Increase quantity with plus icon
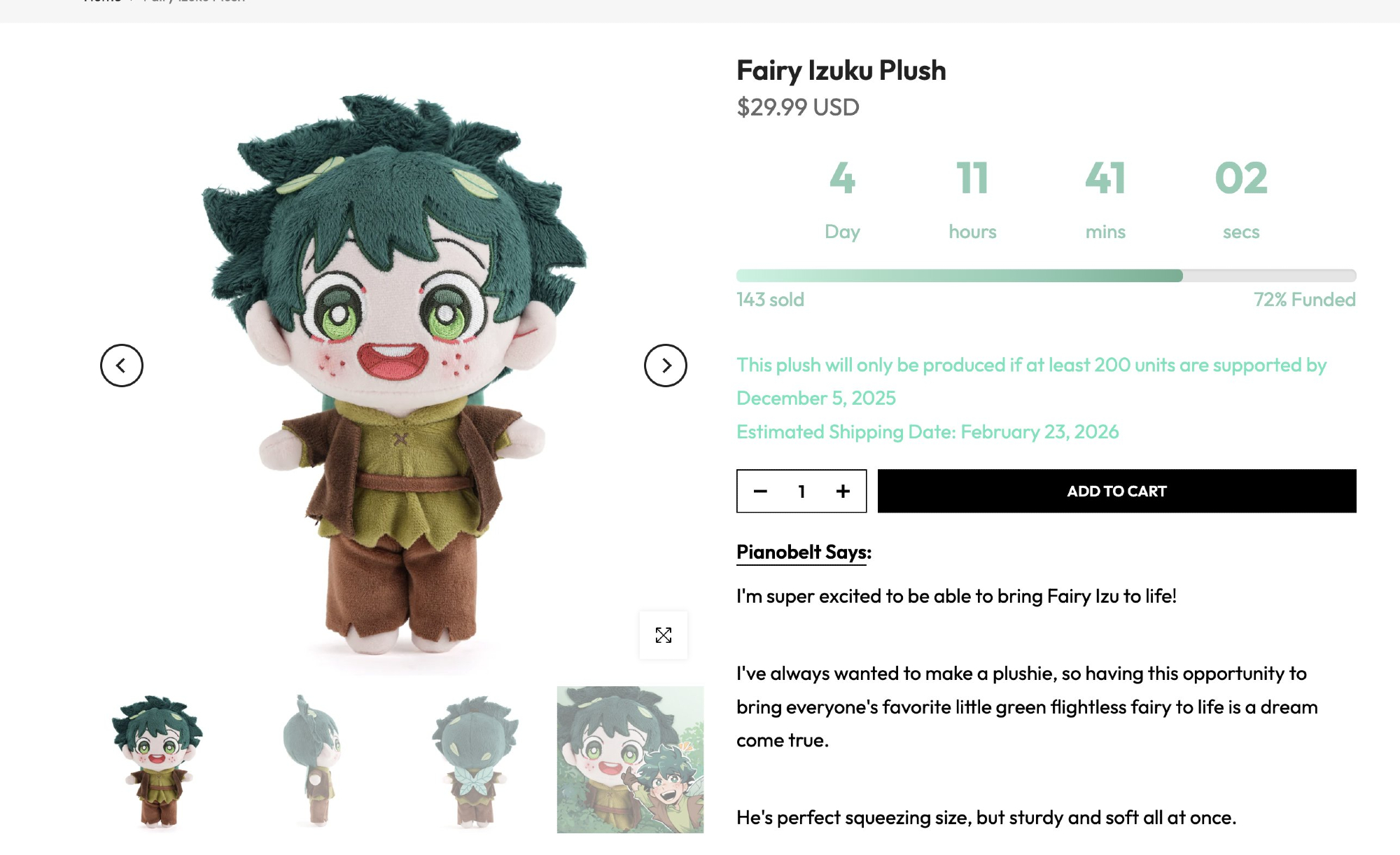The height and width of the screenshot is (855, 1400). 843,492
